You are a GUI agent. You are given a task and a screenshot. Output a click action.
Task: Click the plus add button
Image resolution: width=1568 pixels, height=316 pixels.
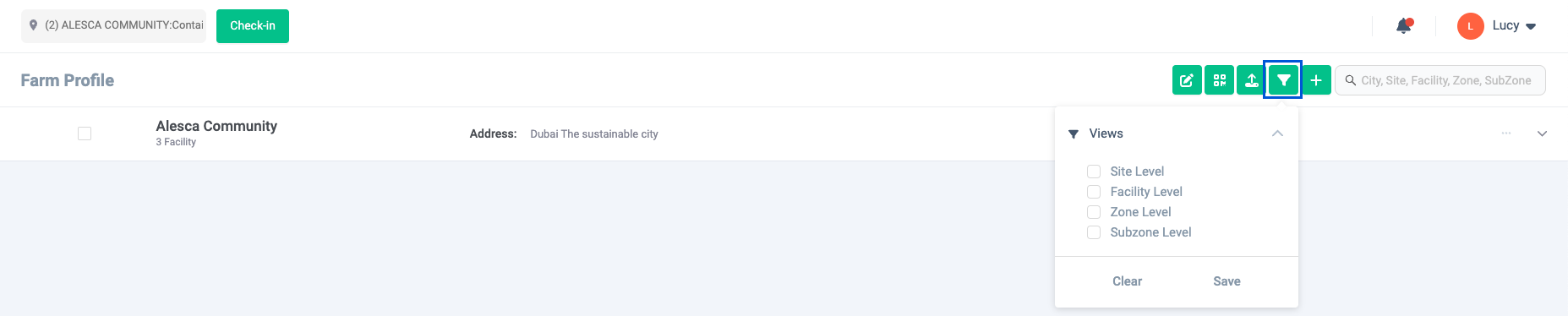[1316, 80]
